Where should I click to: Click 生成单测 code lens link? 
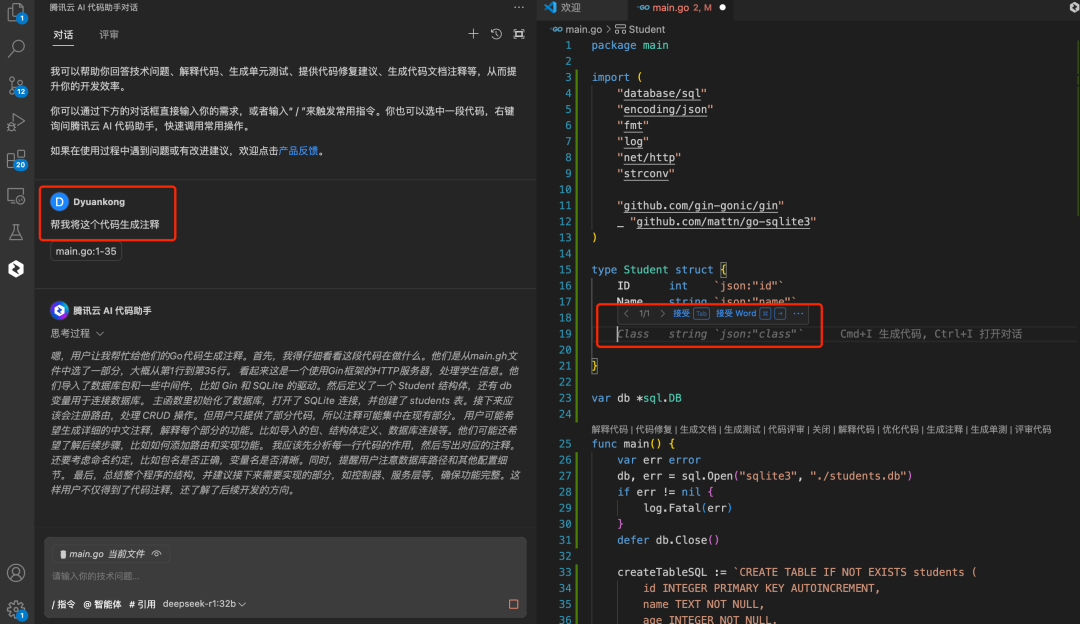pos(988,430)
